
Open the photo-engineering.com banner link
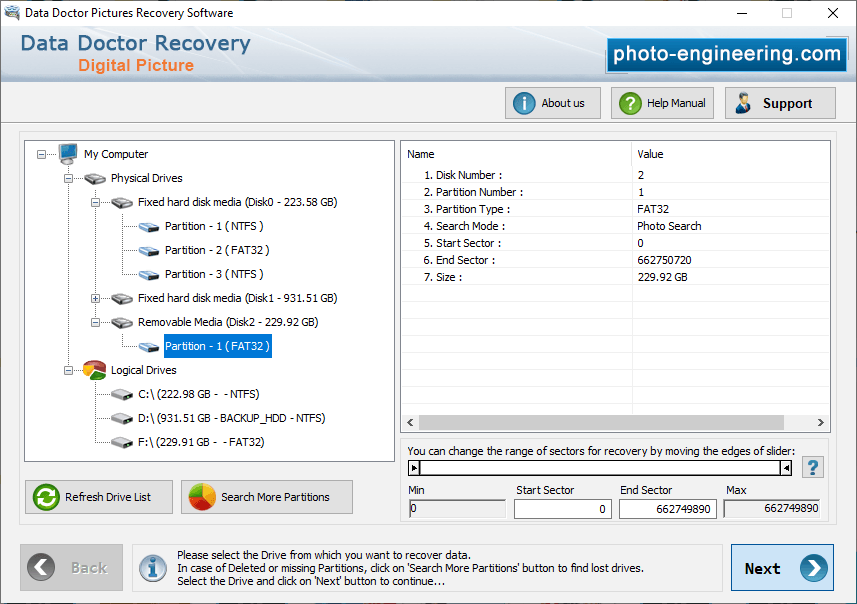point(727,54)
